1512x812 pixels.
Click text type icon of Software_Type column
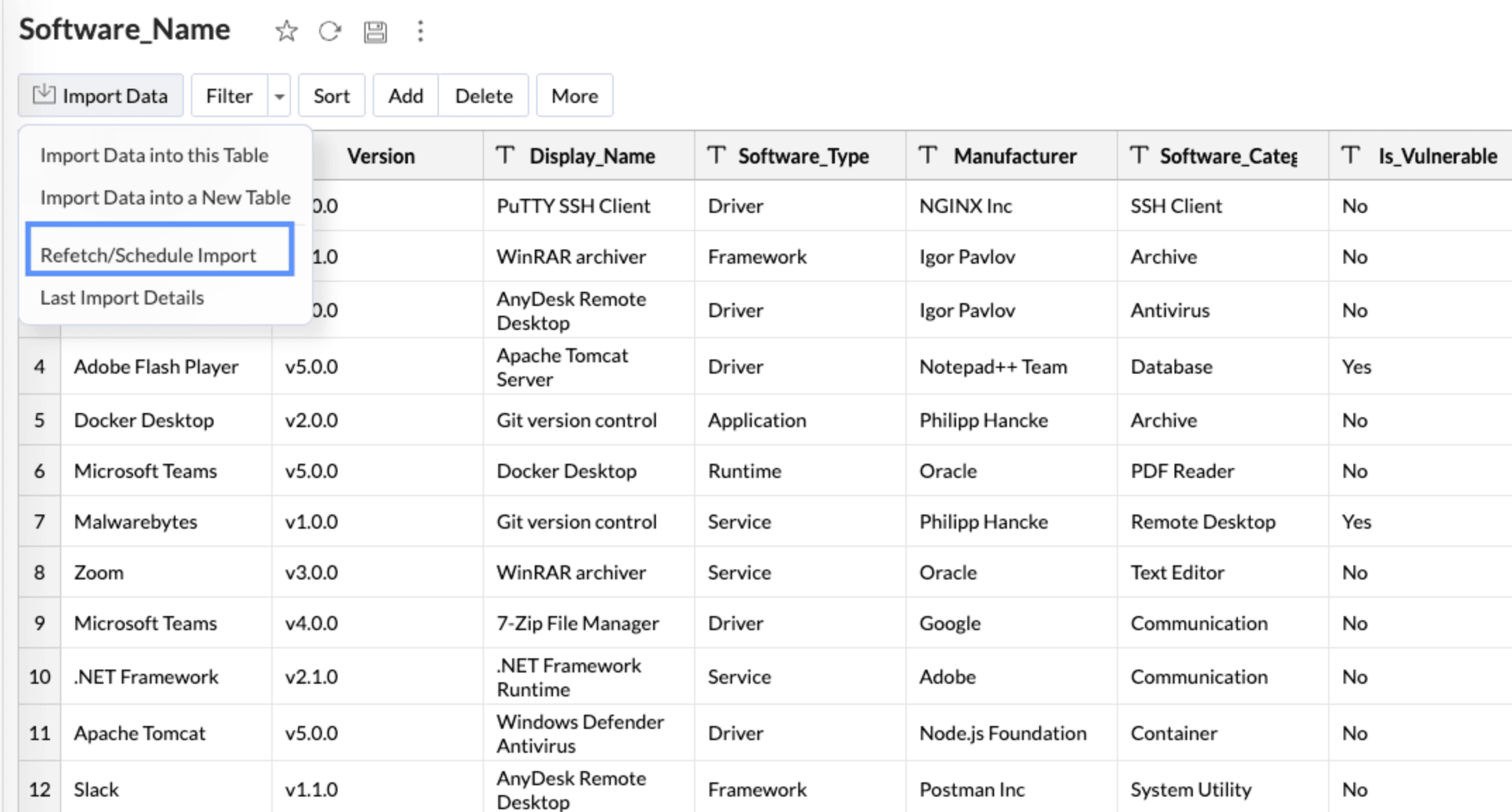(716, 155)
